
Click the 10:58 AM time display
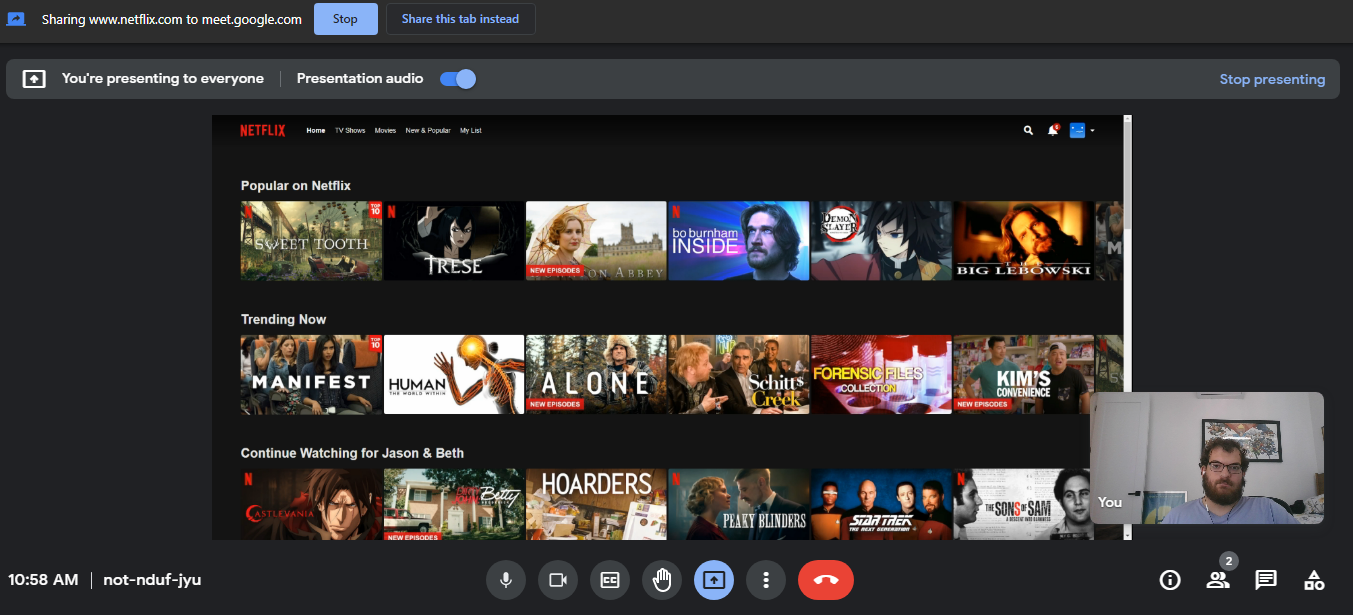(43, 580)
